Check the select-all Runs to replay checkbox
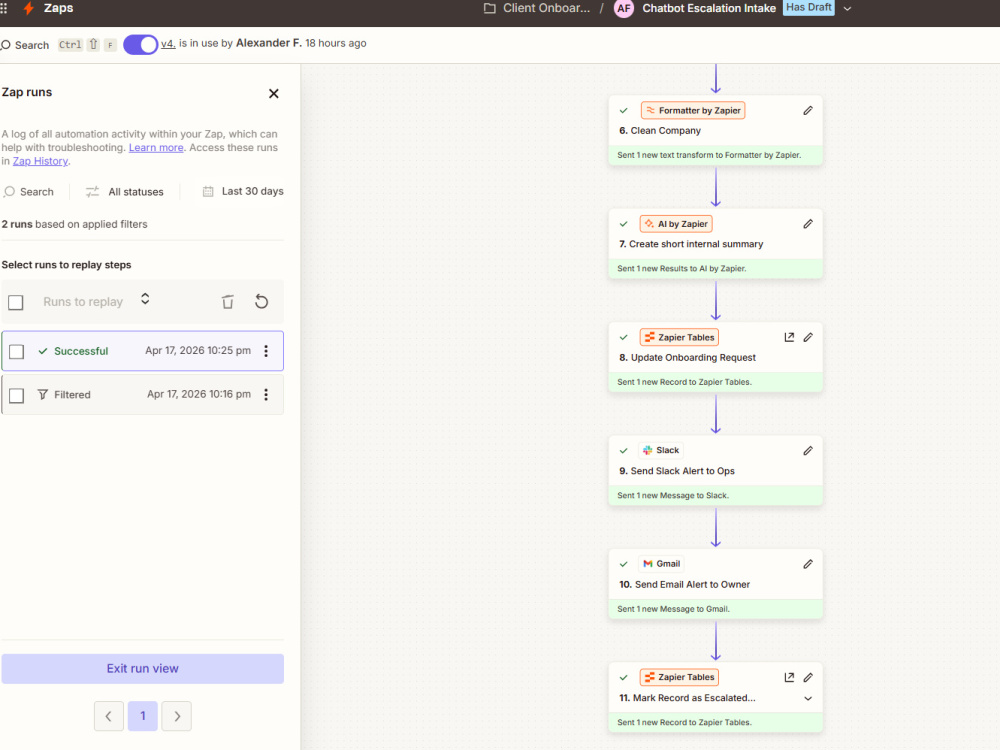 (x=16, y=302)
